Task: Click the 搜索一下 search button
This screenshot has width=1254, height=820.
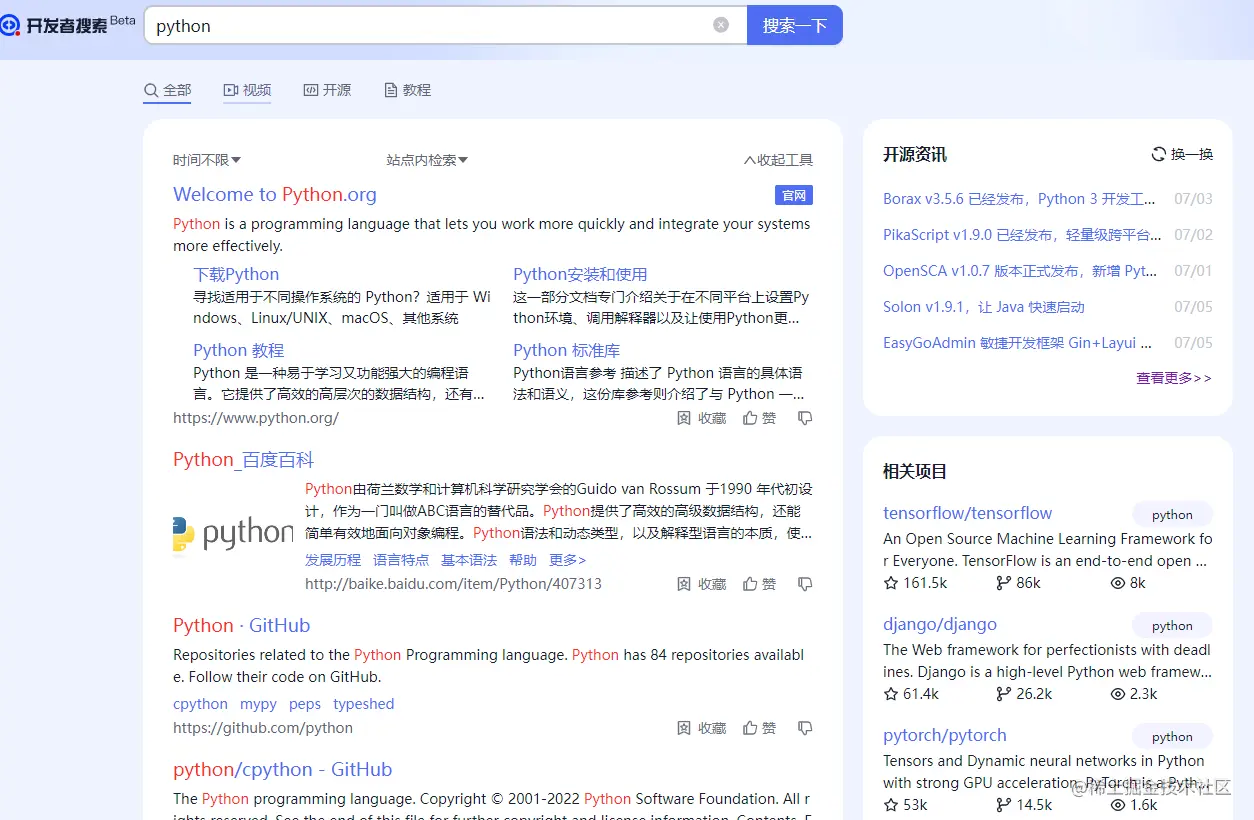Action: click(x=795, y=25)
